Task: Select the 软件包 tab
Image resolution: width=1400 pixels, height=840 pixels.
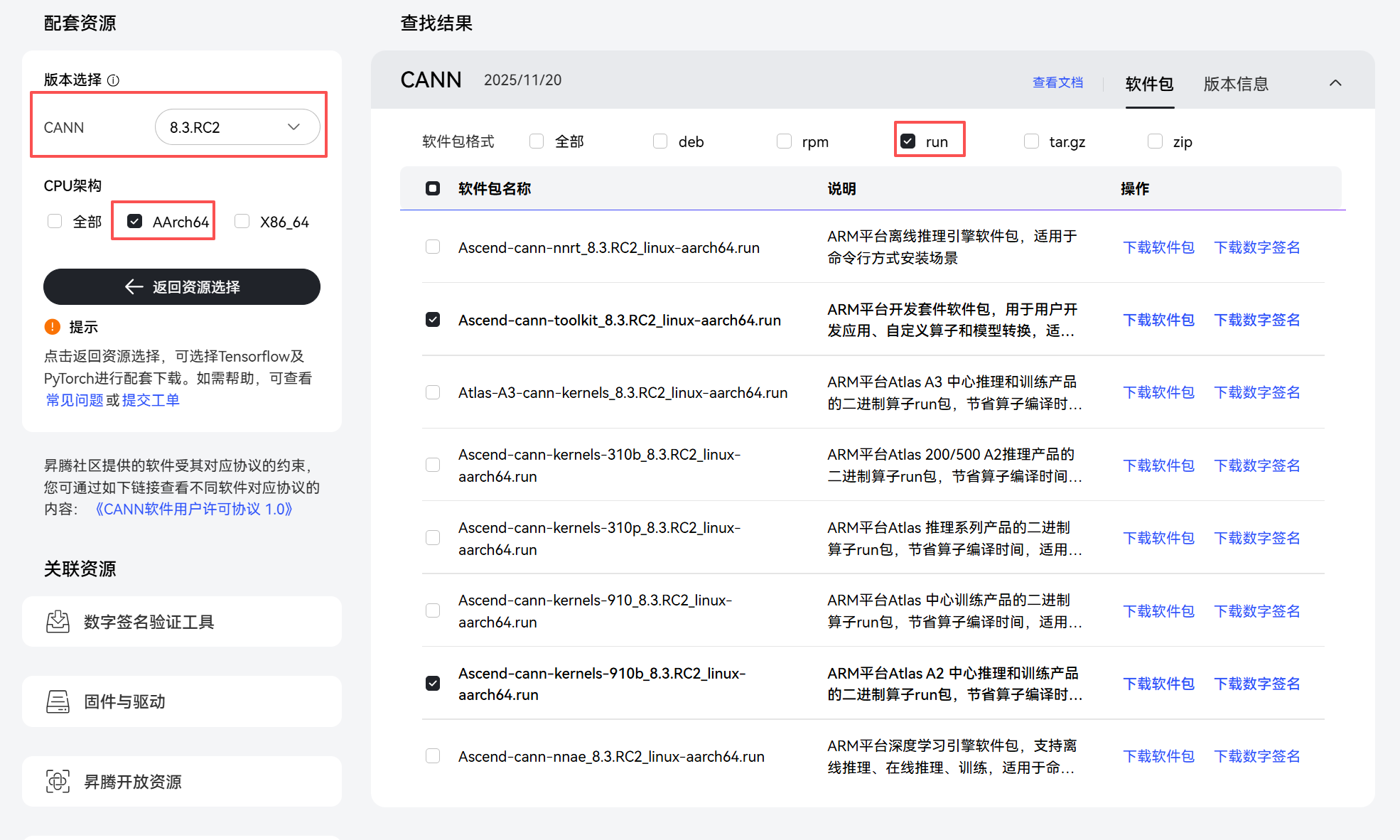Action: [1149, 83]
